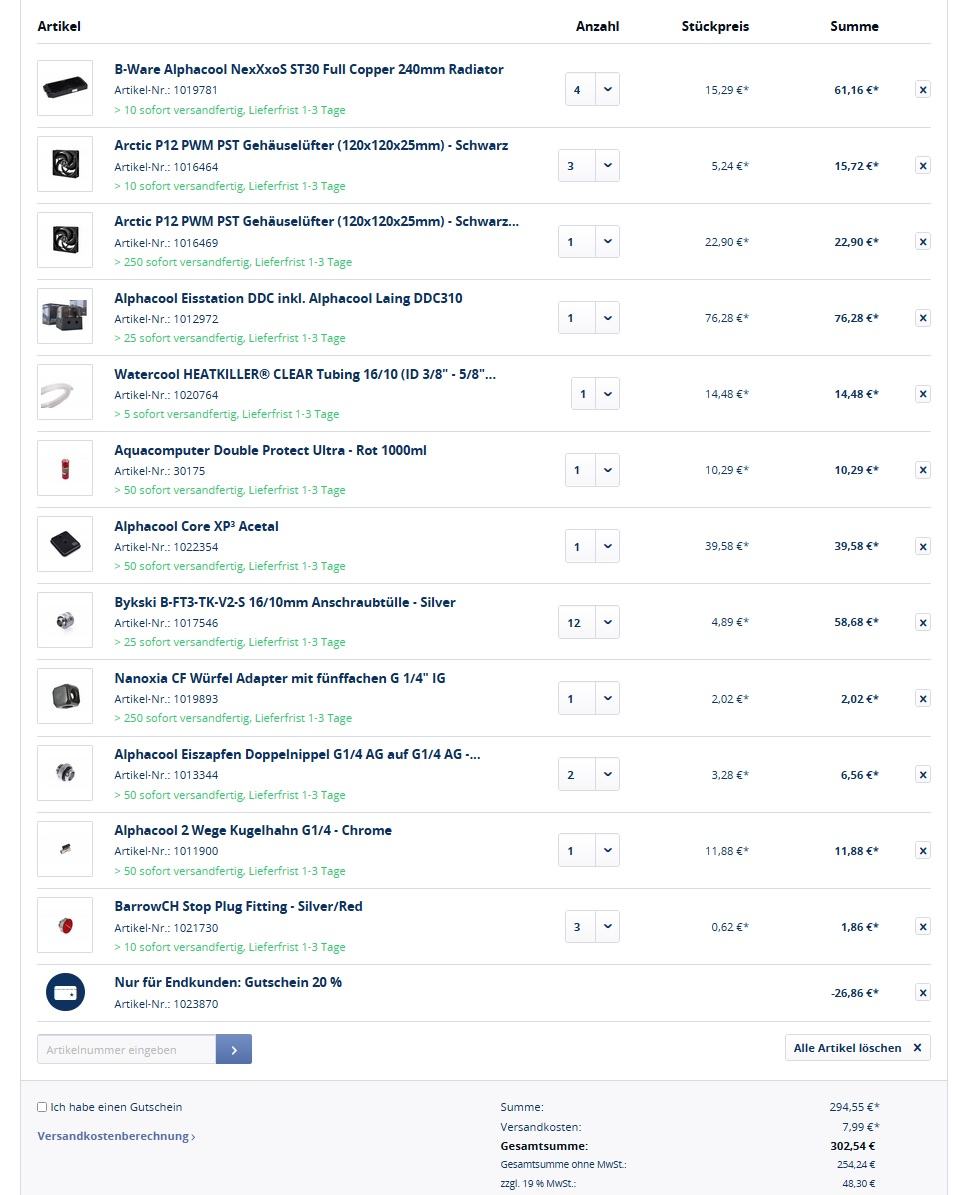Change quantity of Double Protect Ultra
This screenshot has height=1195, width=957.
coord(592,470)
